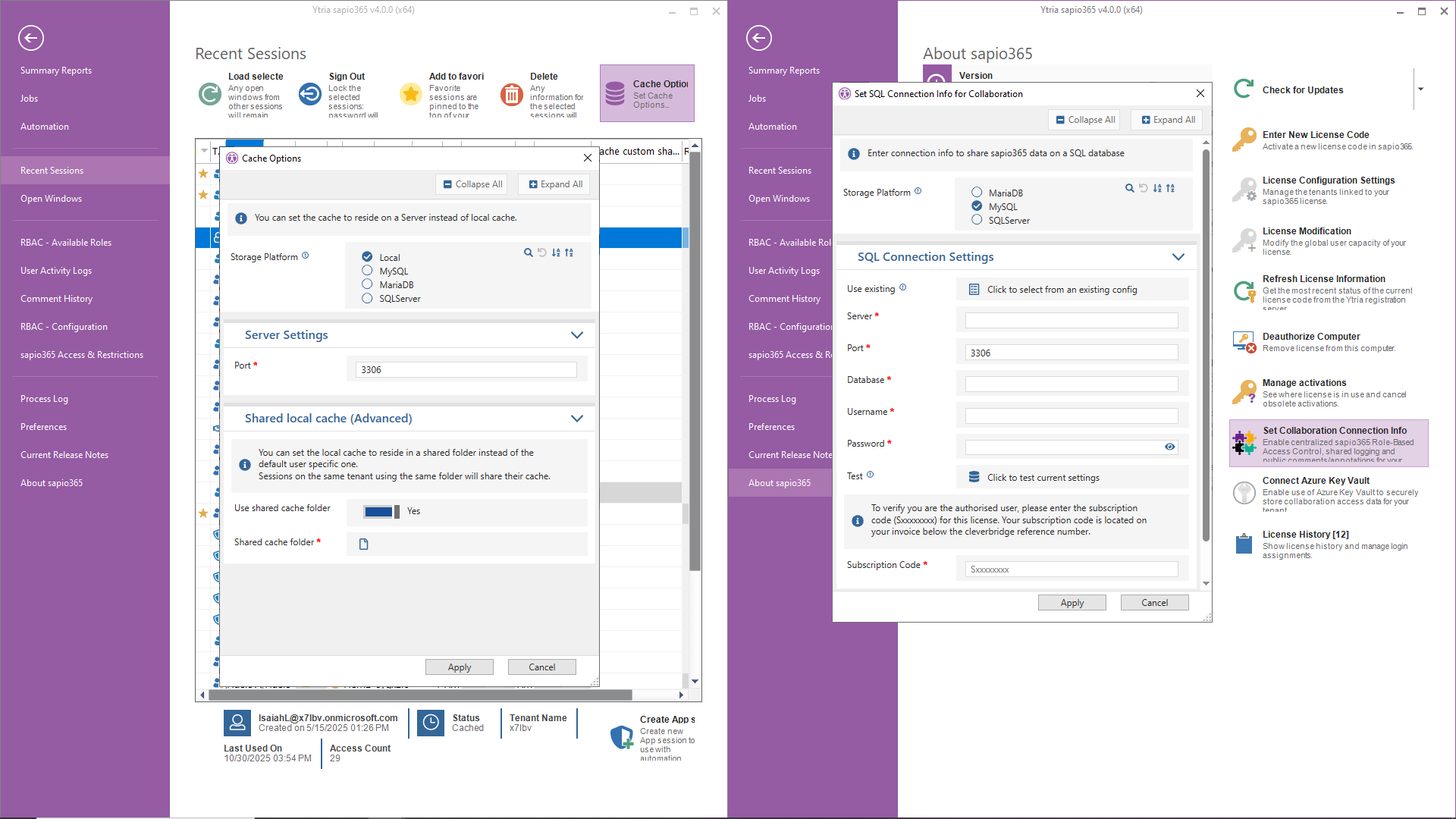The image size is (1456, 819).
Task: Click the Sign Out lock icon
Action: pos(309,94)
